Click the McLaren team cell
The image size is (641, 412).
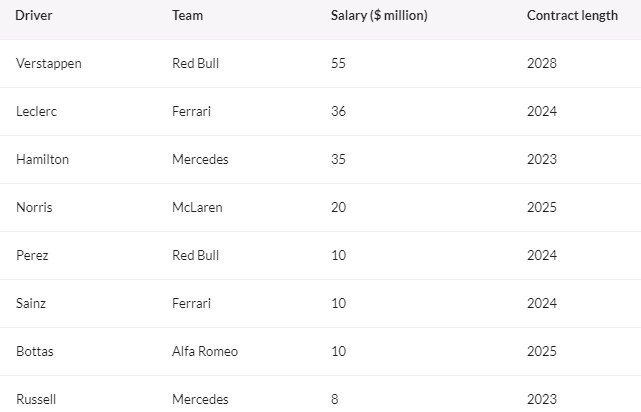point(197,208)
